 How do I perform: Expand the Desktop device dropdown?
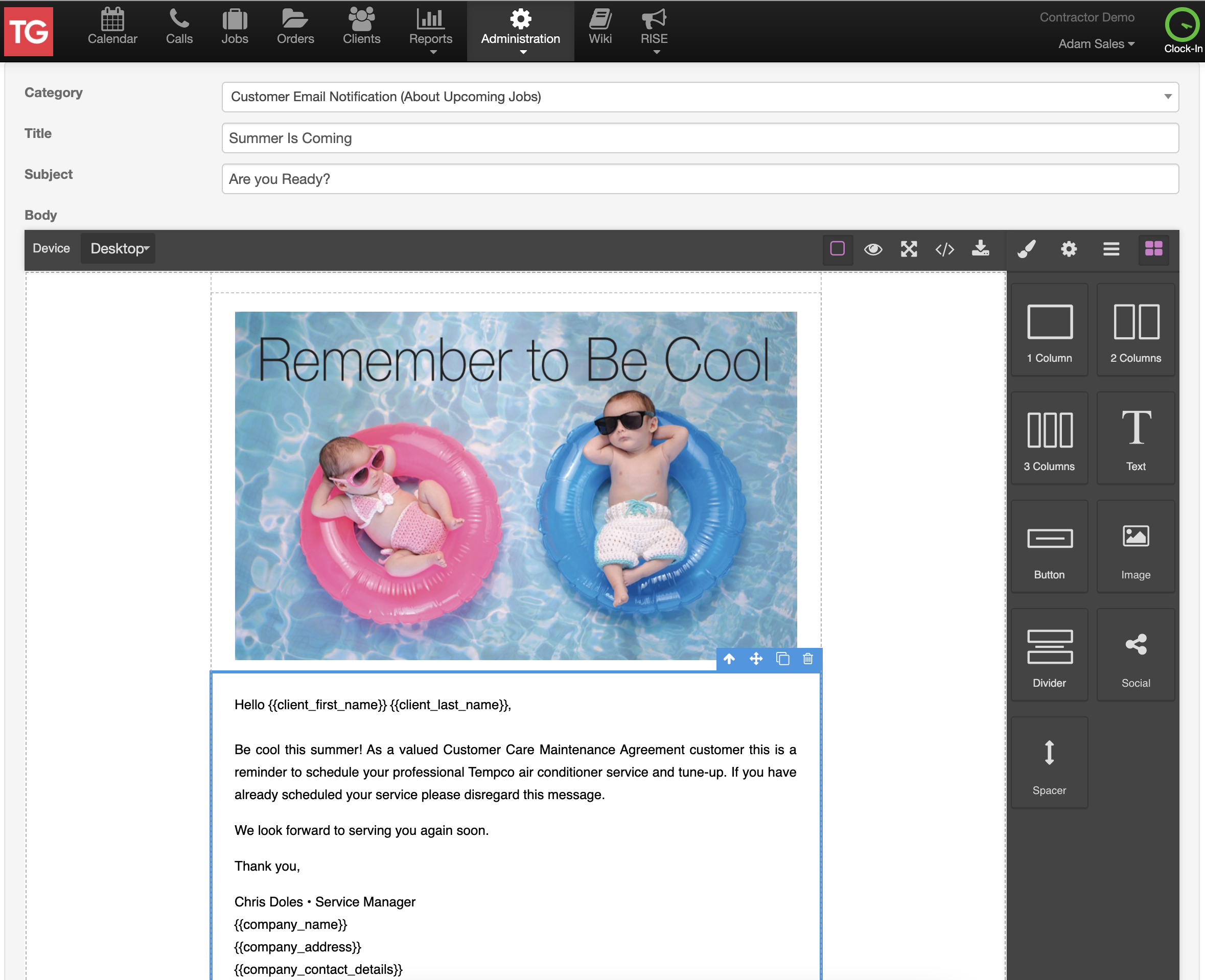coord(119,249)
